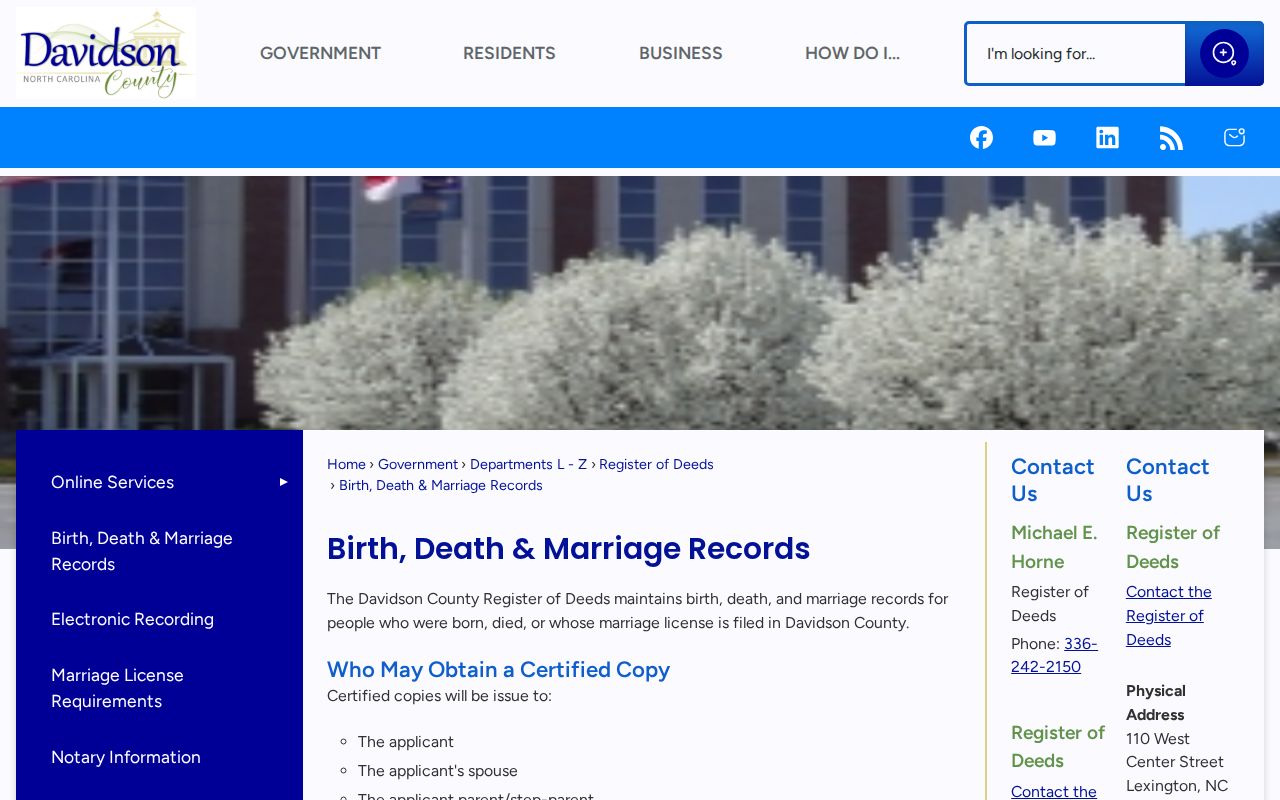Click the Physical Address label
This screenshot has height=800, width=1280.
1155,703
